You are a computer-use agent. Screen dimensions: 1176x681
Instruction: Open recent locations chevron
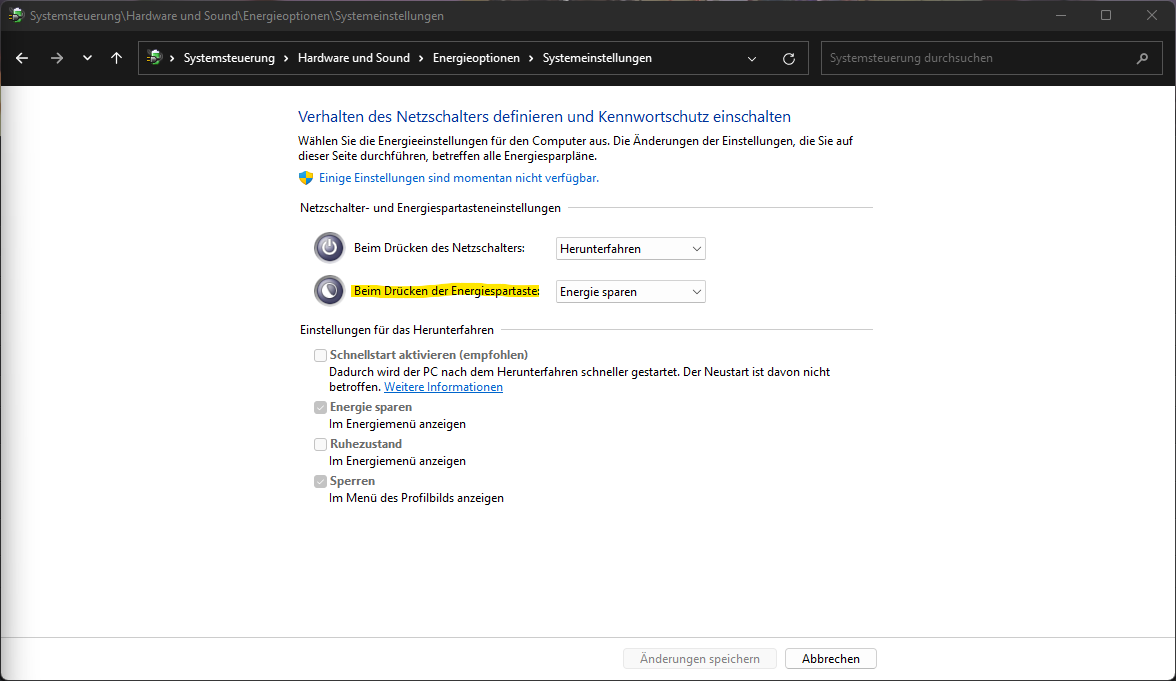click(x=87, y=58)
